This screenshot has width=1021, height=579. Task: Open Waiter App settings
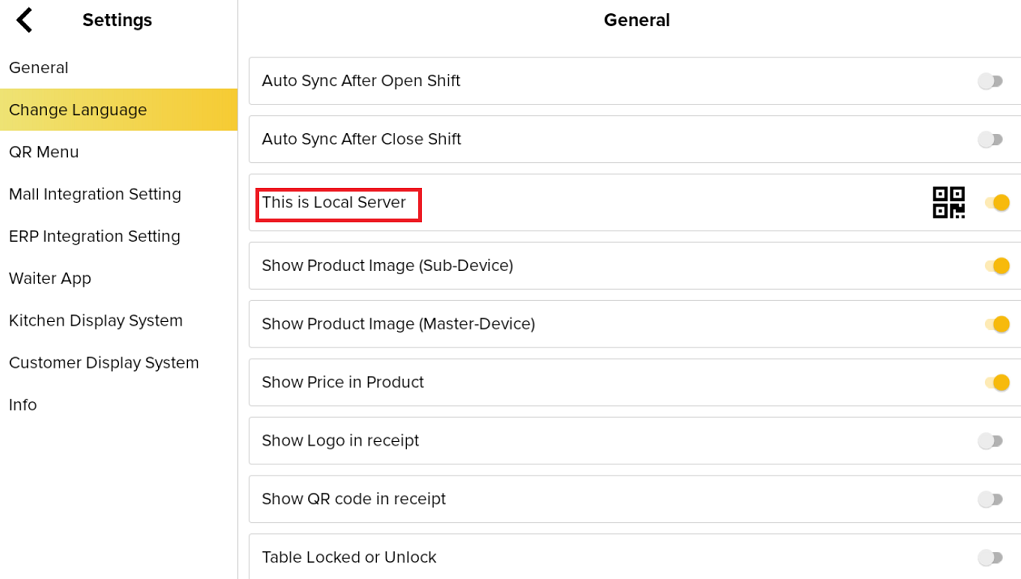50,278
